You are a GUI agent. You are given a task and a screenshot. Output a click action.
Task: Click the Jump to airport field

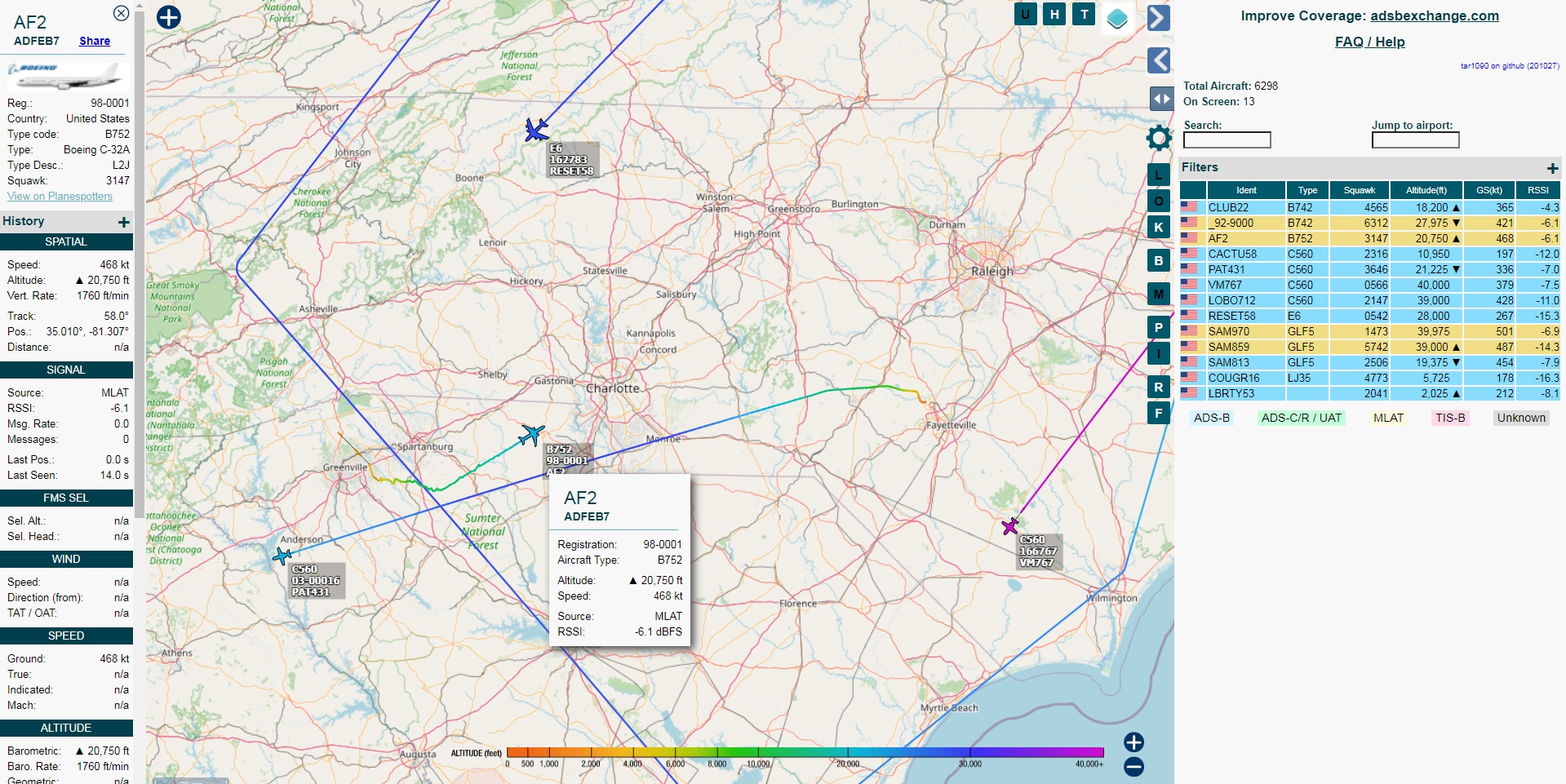pyautogui.click(x=1415, y=140)
